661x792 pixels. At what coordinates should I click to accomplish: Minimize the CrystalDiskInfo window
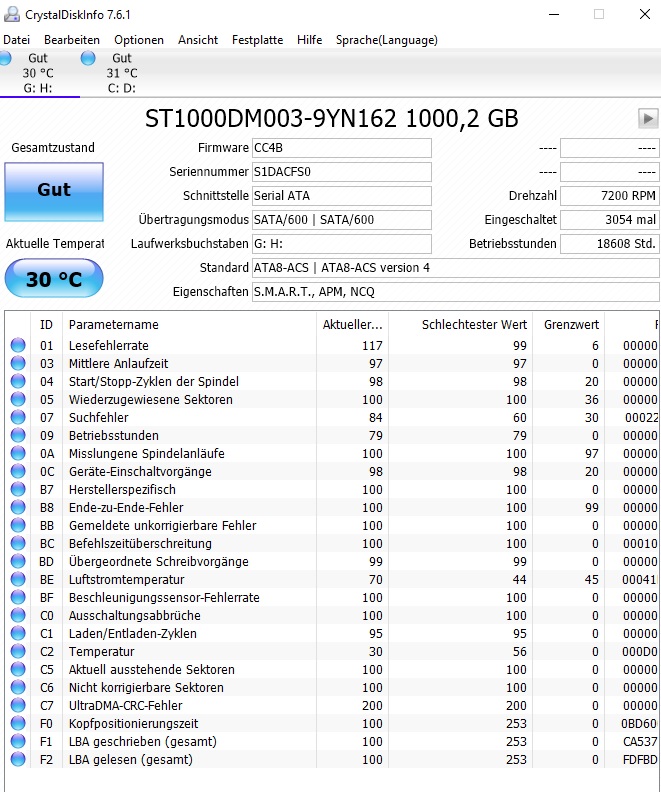554,14
